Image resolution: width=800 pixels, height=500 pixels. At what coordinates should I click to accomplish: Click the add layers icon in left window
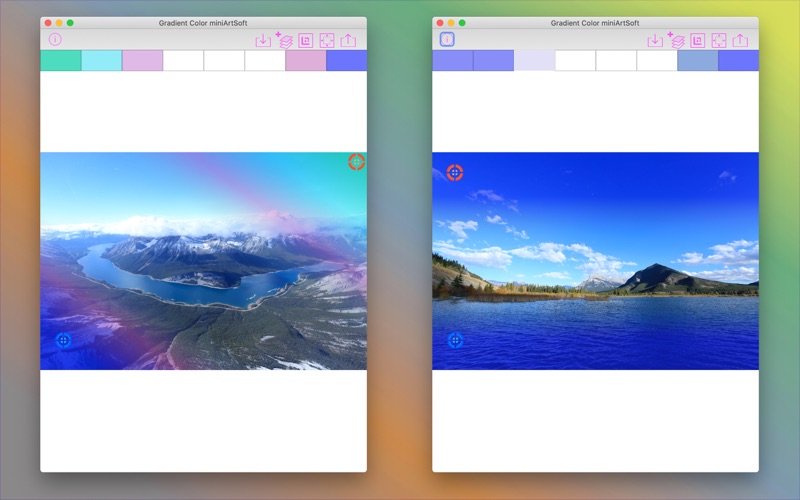[x=284, y=40]
